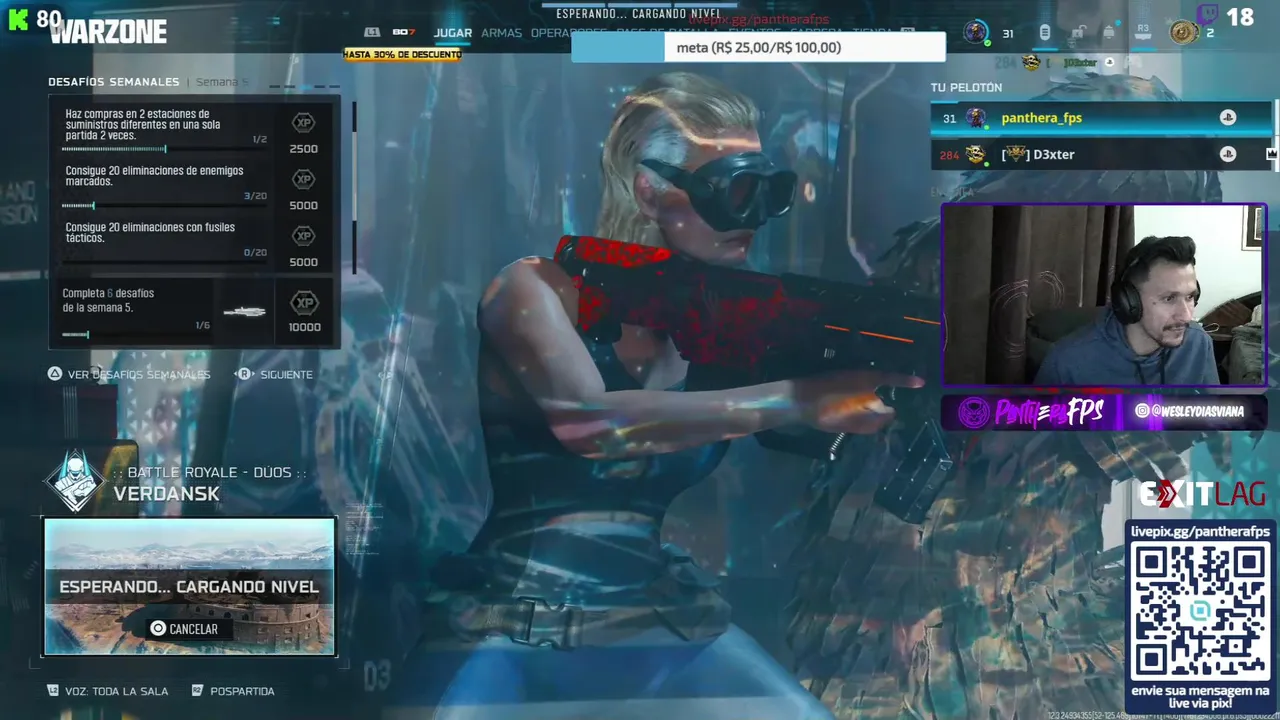The height and width of the screenshot is (720, 1280).
Task: Click XP icon for marked enemies challenge
Action: click(303, 179)
